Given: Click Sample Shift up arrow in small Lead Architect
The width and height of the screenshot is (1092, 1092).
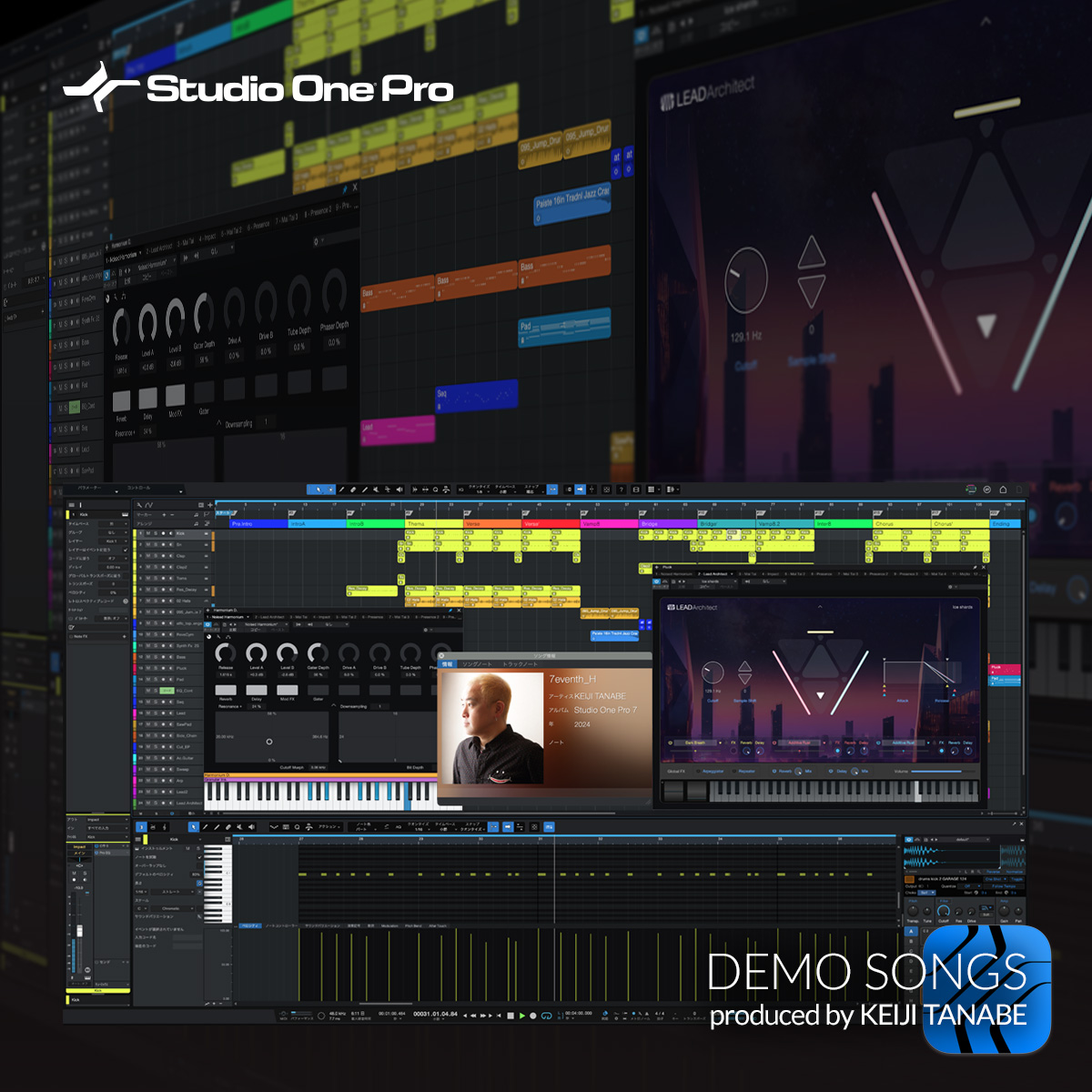Looking at the screenshot, I should (744, 668).
